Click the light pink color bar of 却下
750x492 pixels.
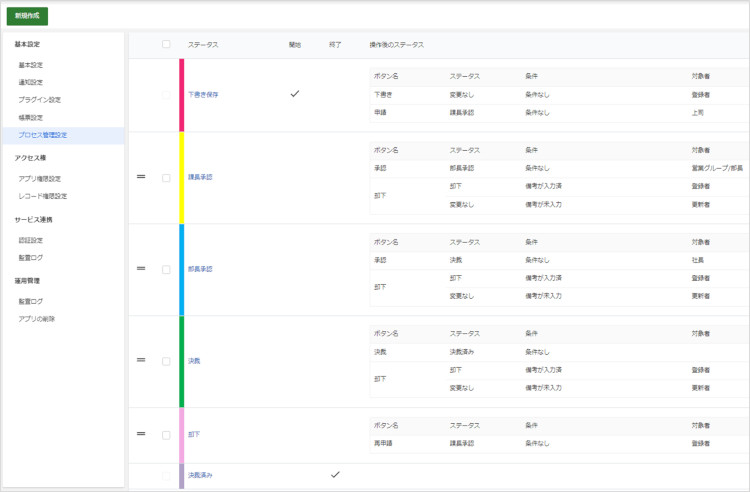182,435
